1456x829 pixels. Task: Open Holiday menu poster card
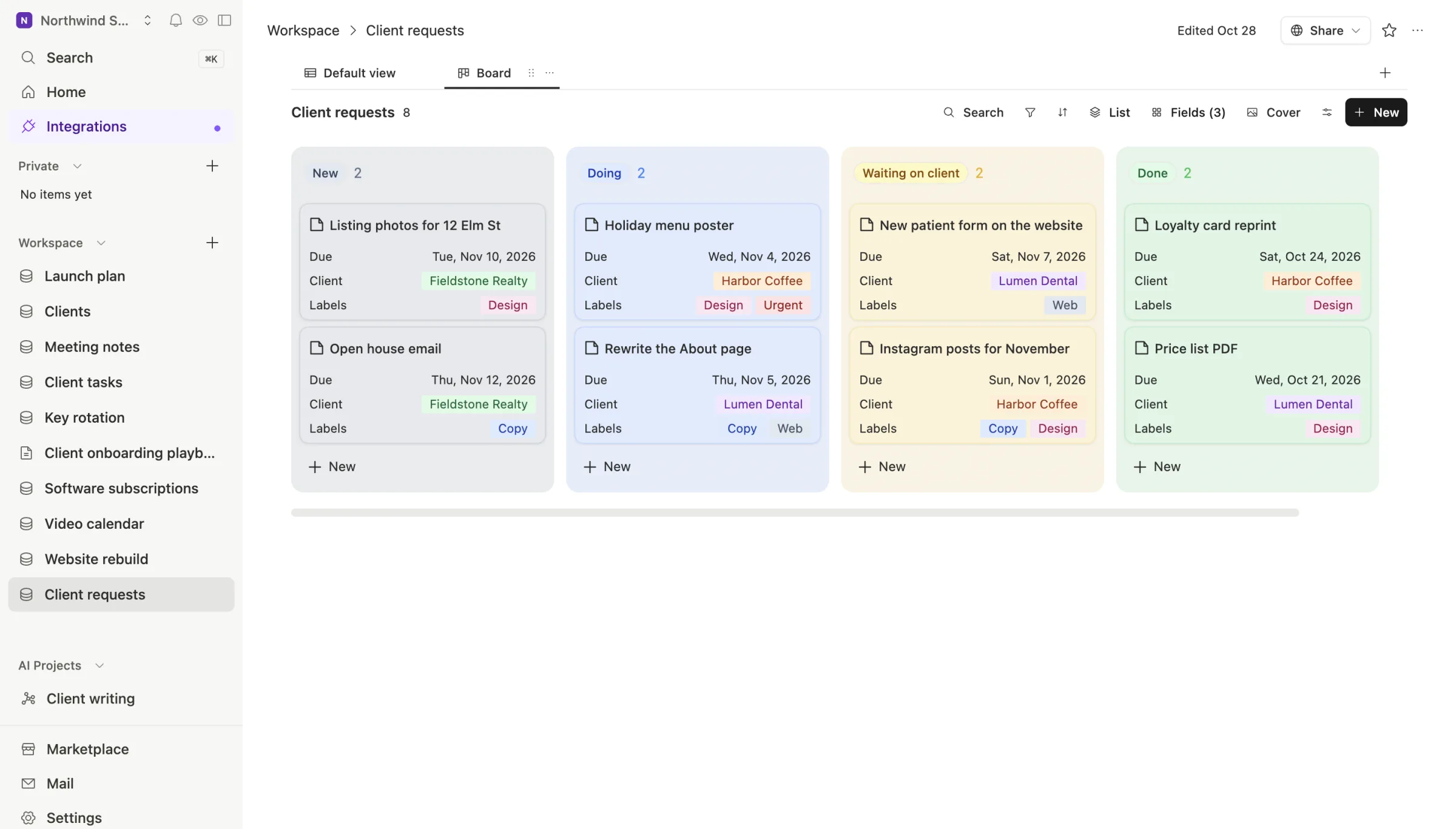(697, 262)
